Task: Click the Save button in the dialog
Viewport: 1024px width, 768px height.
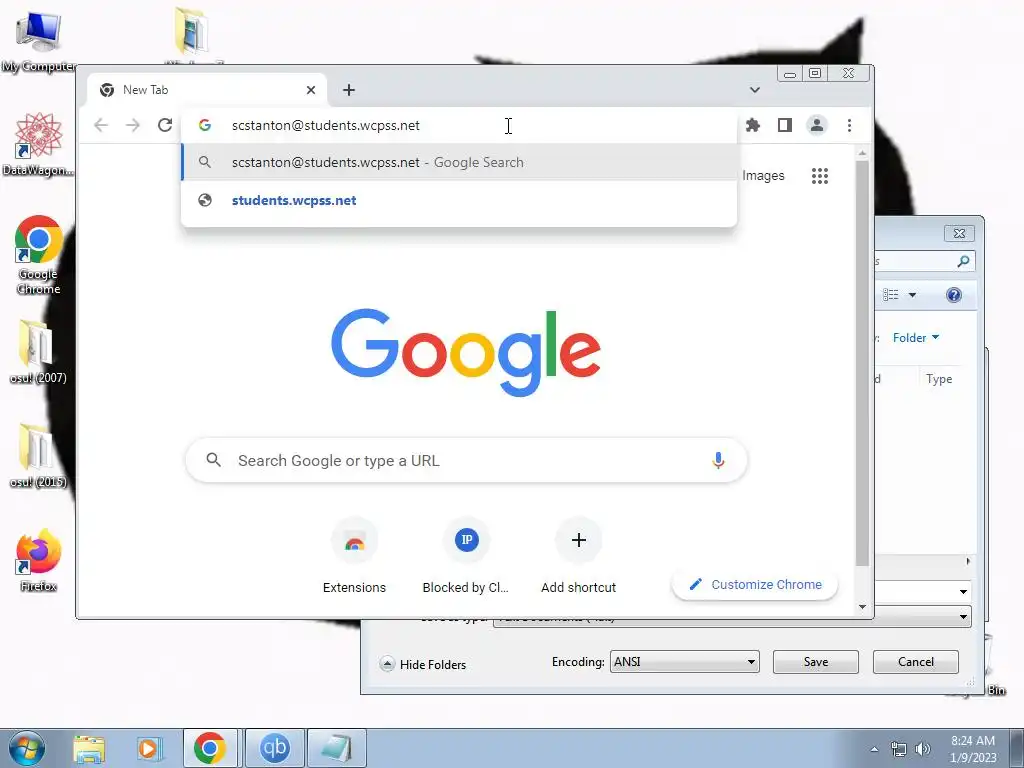Action: coord(816,662)
